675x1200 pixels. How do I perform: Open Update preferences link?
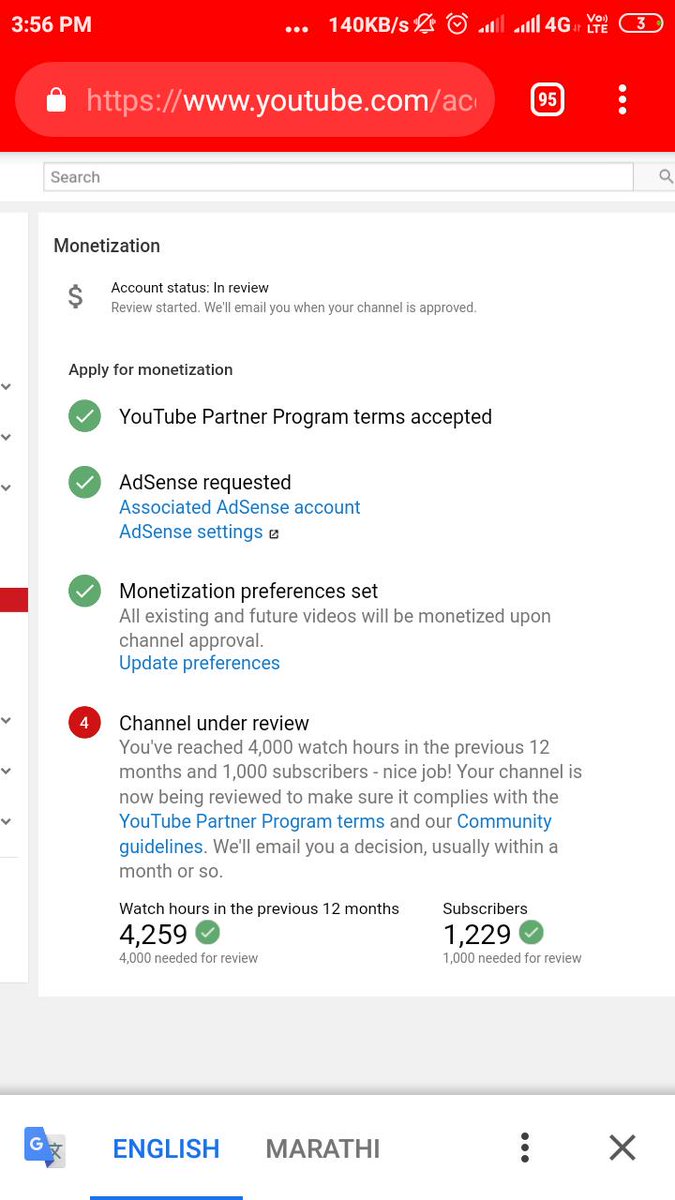tap(199, 663)
